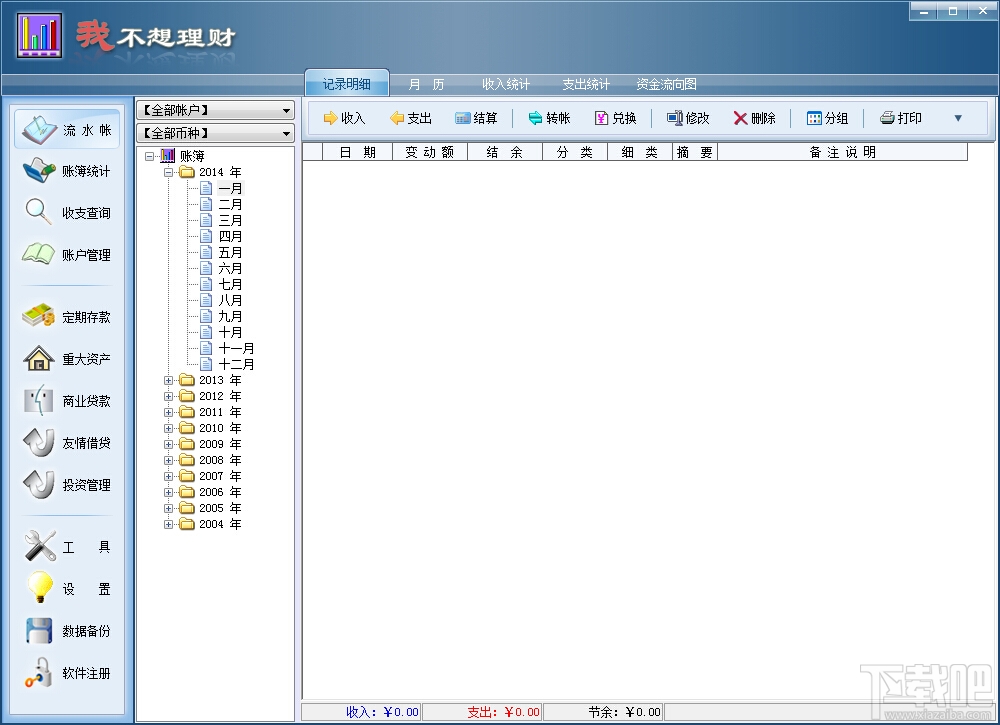Viewport: 1000px width, 725px height.
Task: Click the 支出 expense arrow icon
Action: (397, 118)
